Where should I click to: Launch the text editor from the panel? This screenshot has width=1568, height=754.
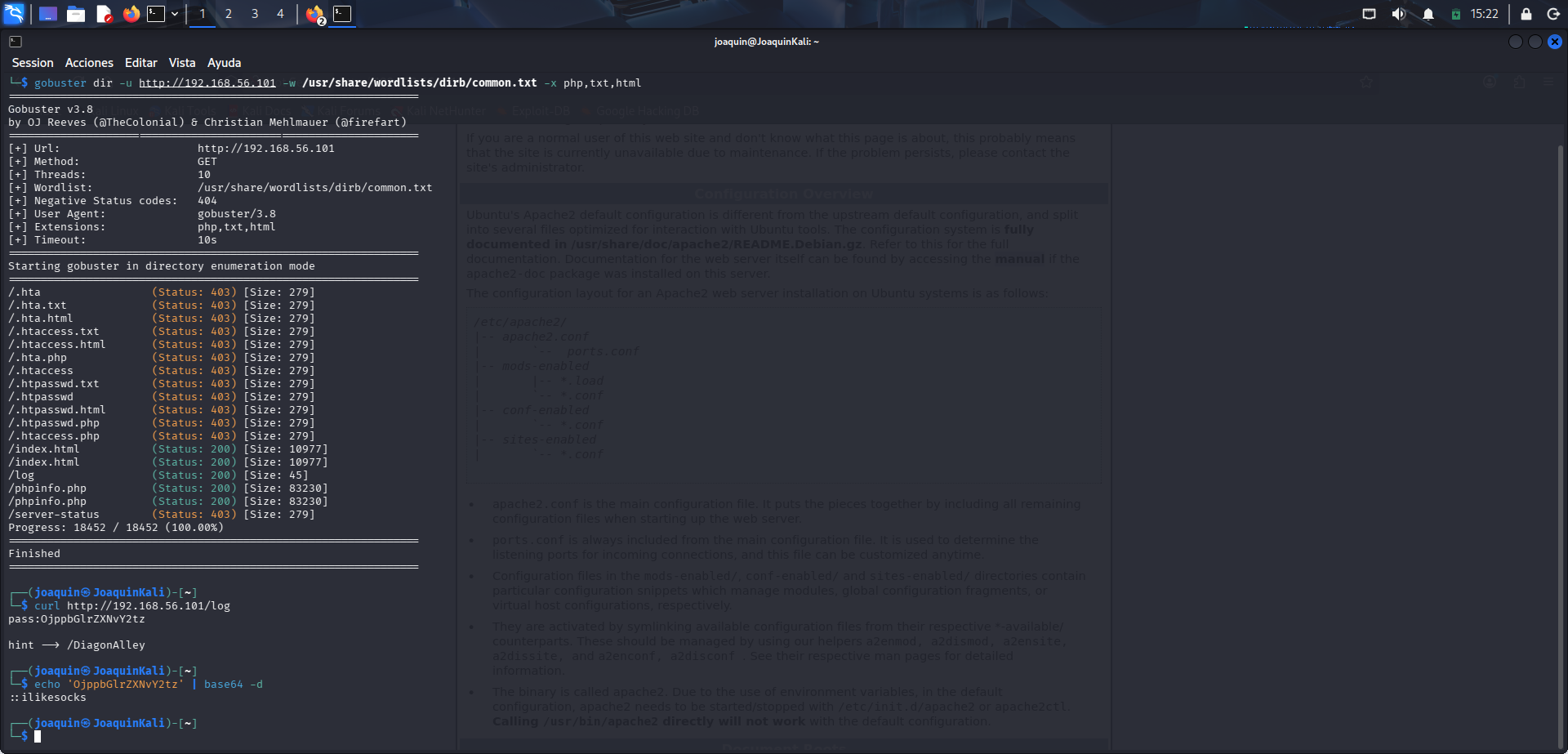tap(104, 14)
